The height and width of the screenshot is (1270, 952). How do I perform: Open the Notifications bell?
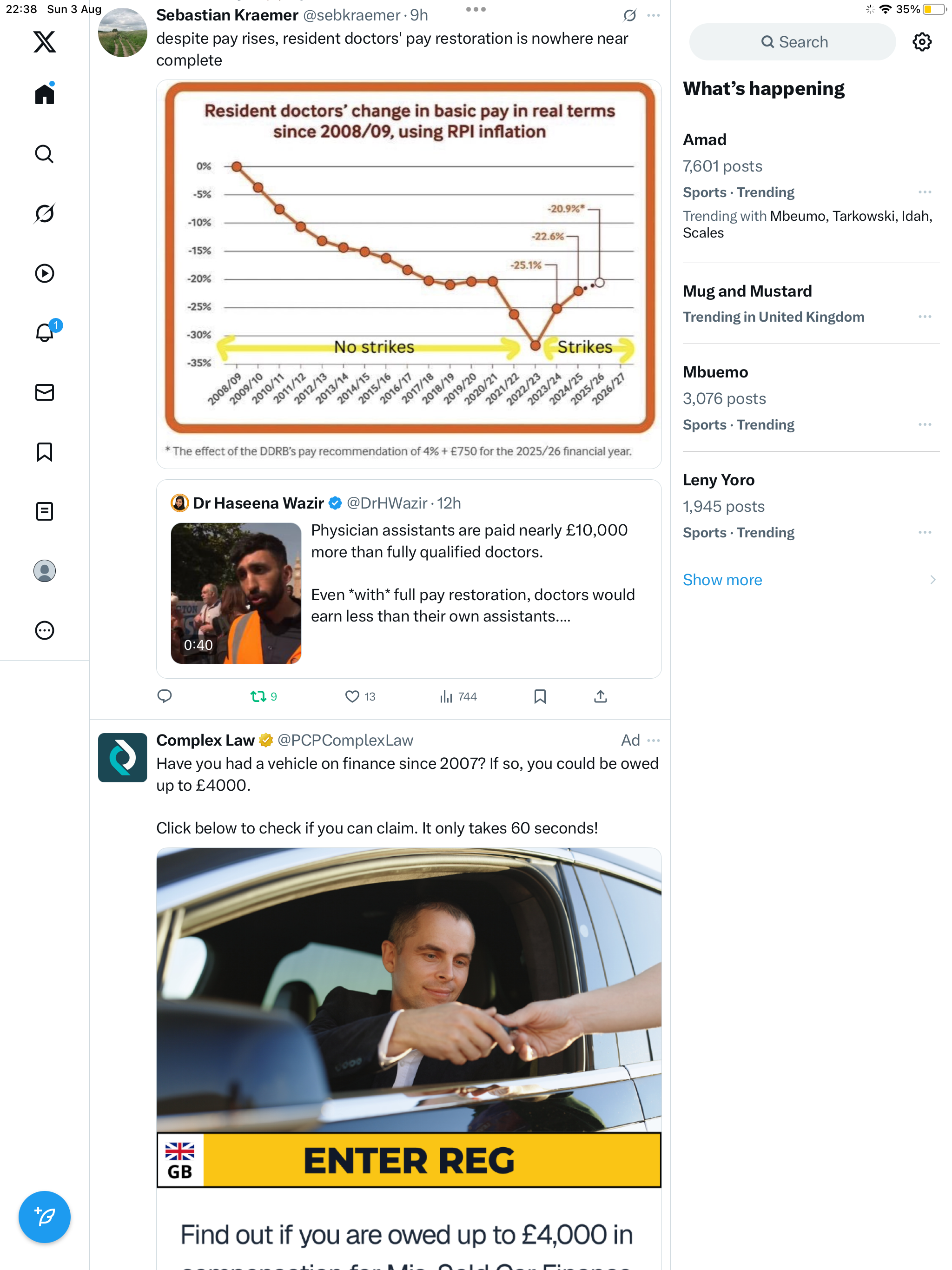44,332
